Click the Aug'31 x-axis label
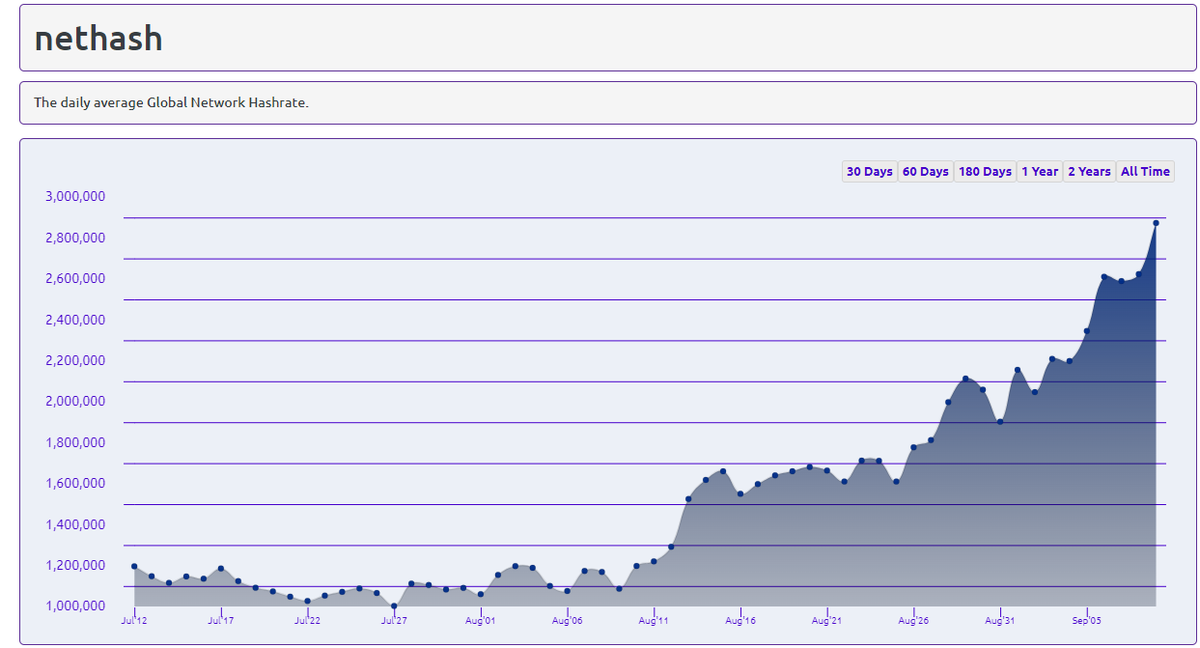 [1000, 621]
